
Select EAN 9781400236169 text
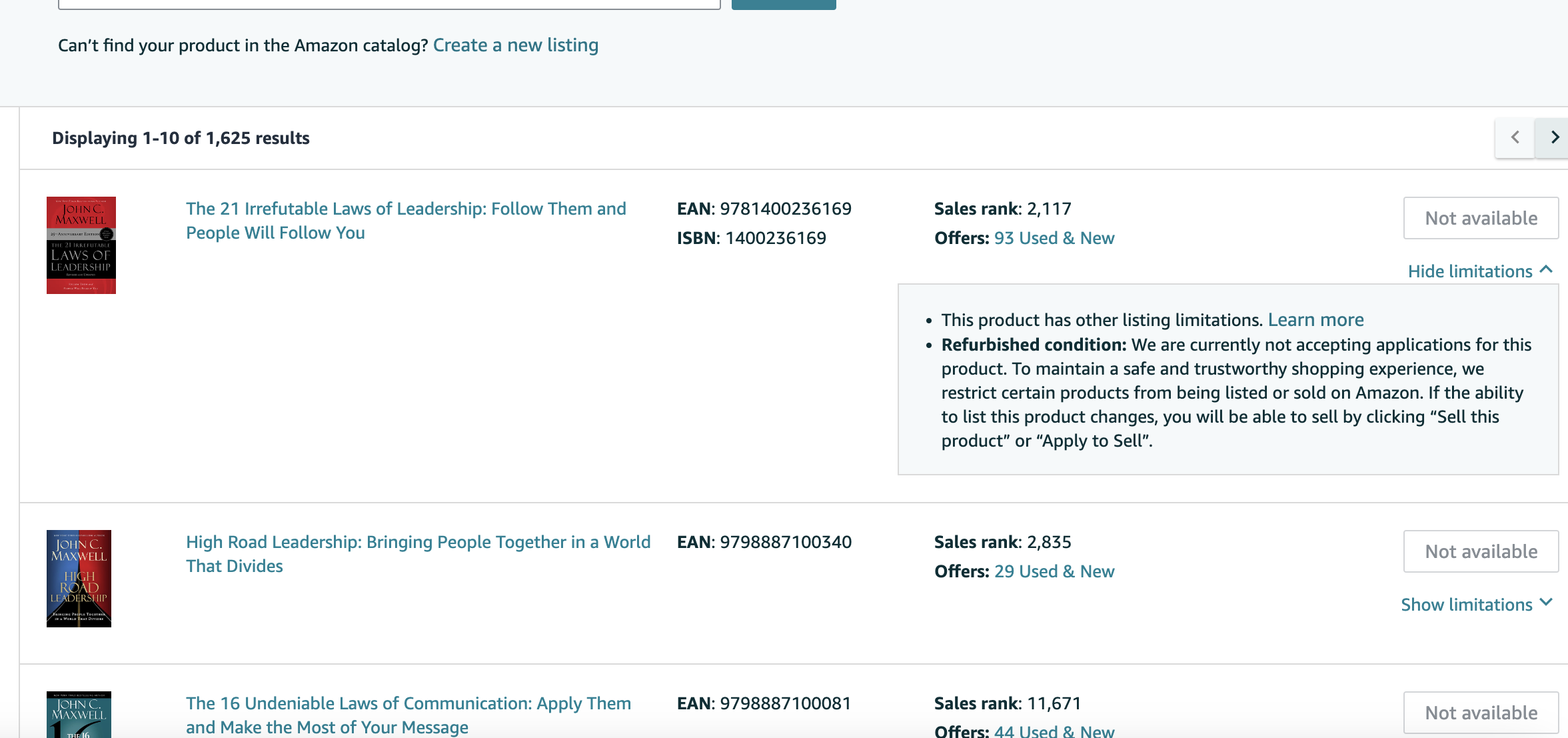[764, 209]
